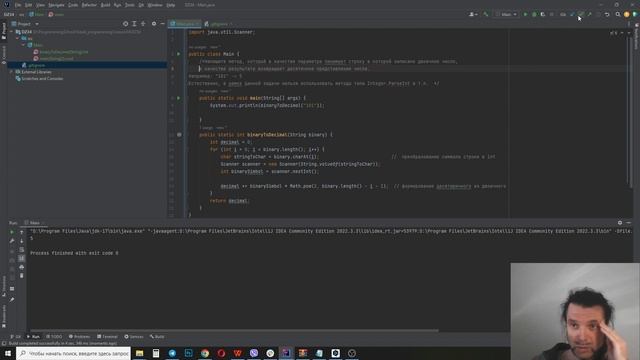Collapse the src folder node

pyautogui.click(x=17, y=38)
